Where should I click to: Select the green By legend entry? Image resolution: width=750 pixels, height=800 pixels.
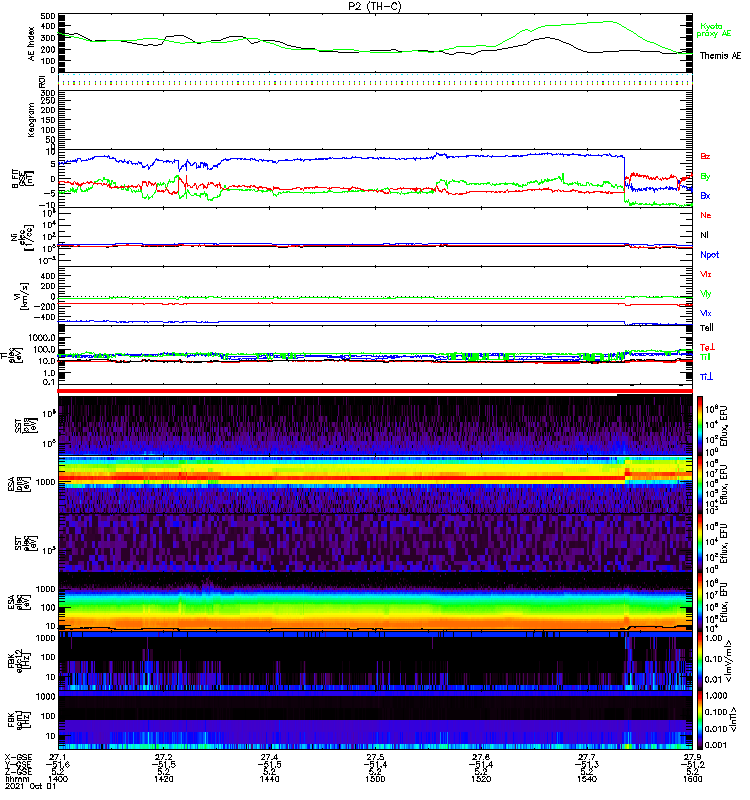click(x=705, y=176)
